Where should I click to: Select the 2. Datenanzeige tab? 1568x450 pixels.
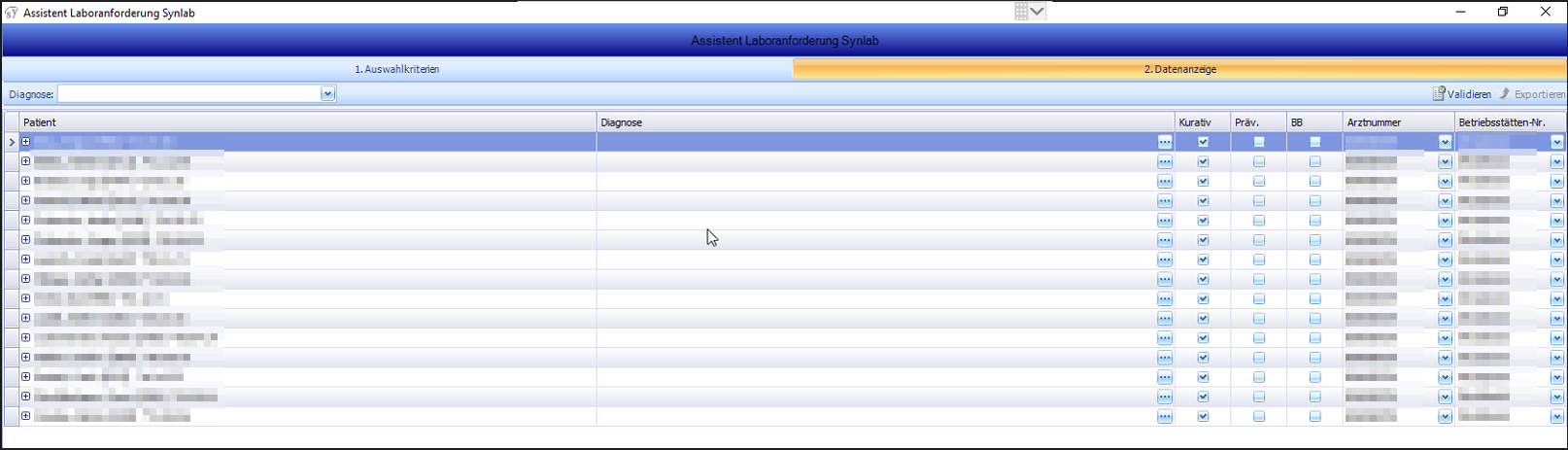[1179, 69]
